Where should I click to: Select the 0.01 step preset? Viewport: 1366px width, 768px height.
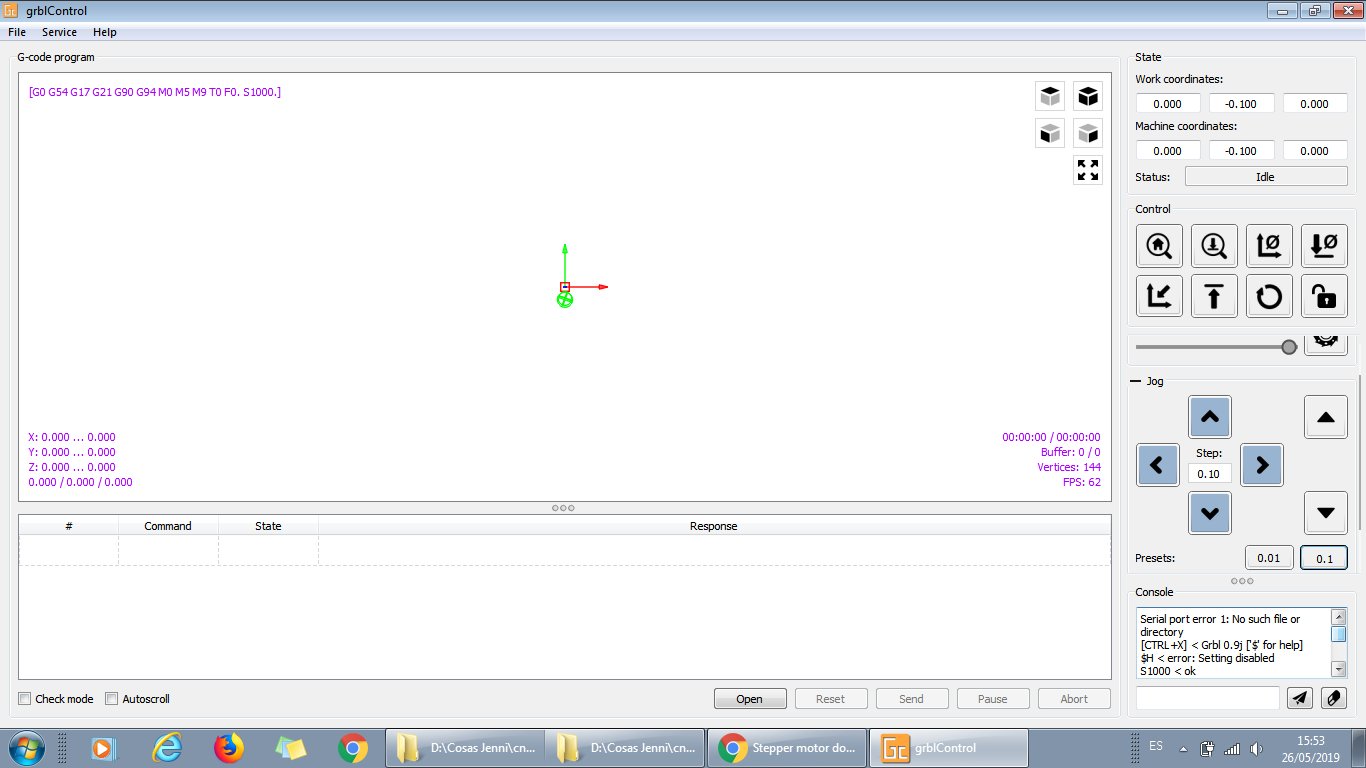pos(1269,558)
